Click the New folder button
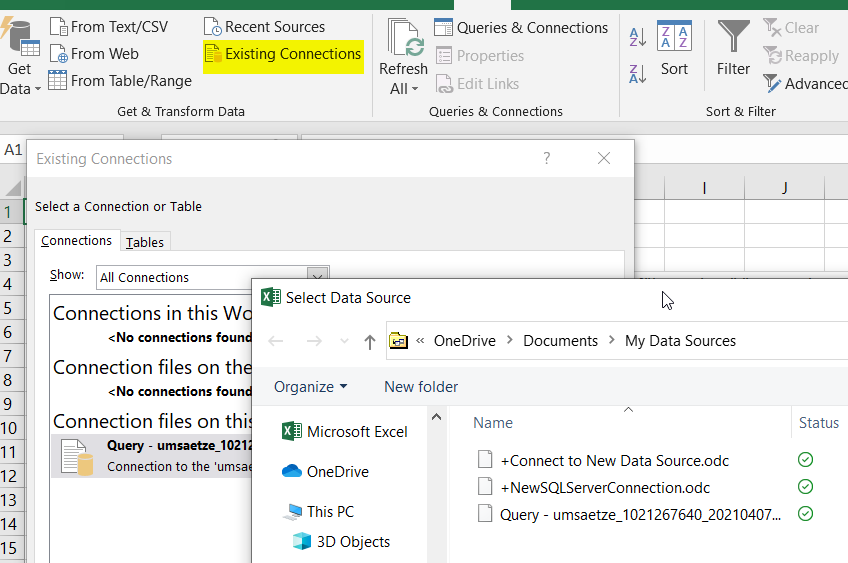The height and width of the screenshot is (563, 848). (x=421, y=387)
